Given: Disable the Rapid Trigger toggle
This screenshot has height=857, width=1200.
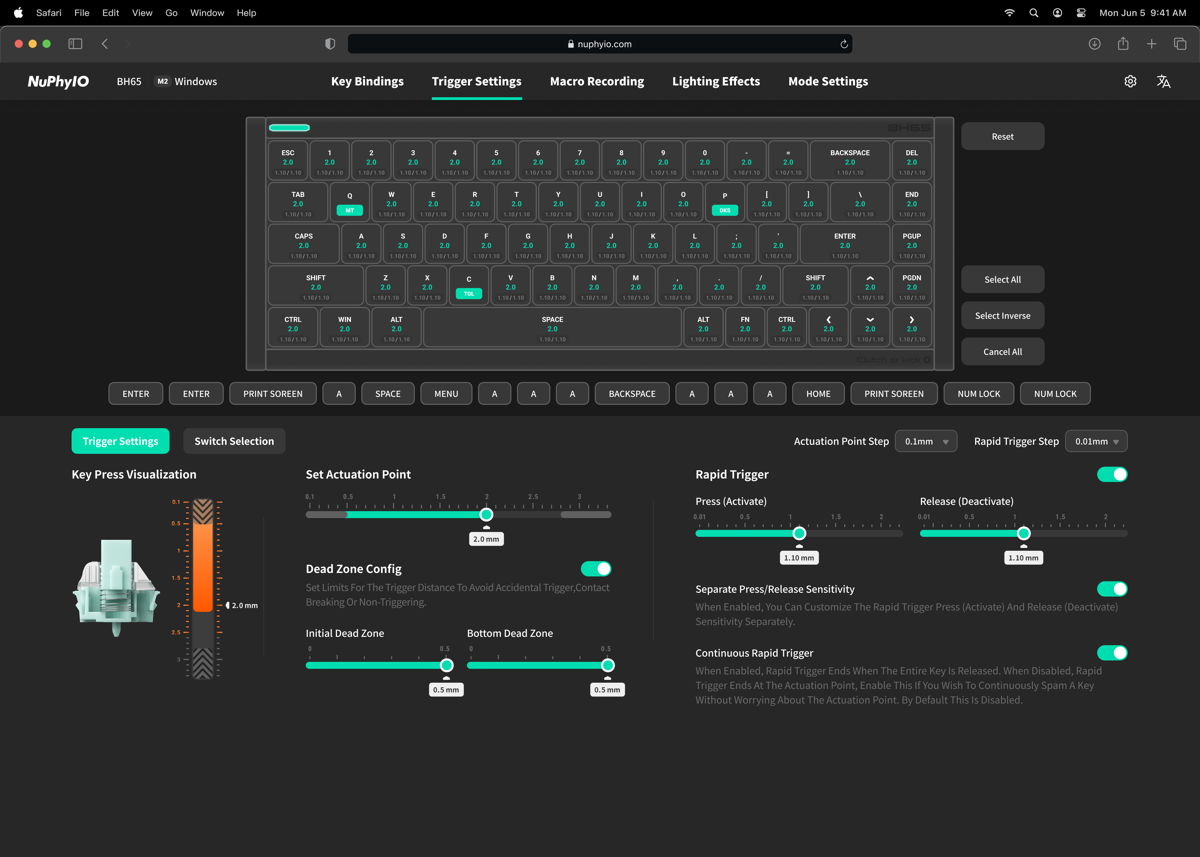Looking at the screenshot, I should pos(1112,474).
